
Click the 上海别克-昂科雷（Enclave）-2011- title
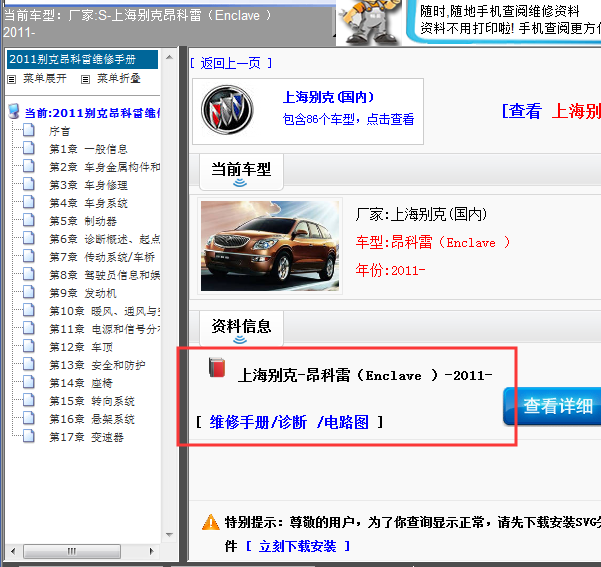coord(365,375)
